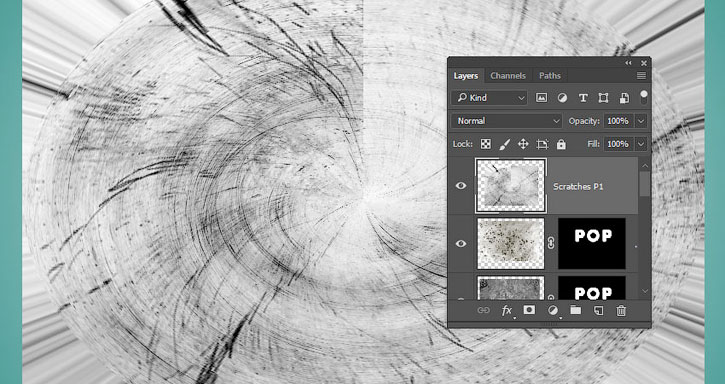
Task: Delete the selected layer
Action: click(621, 310)
